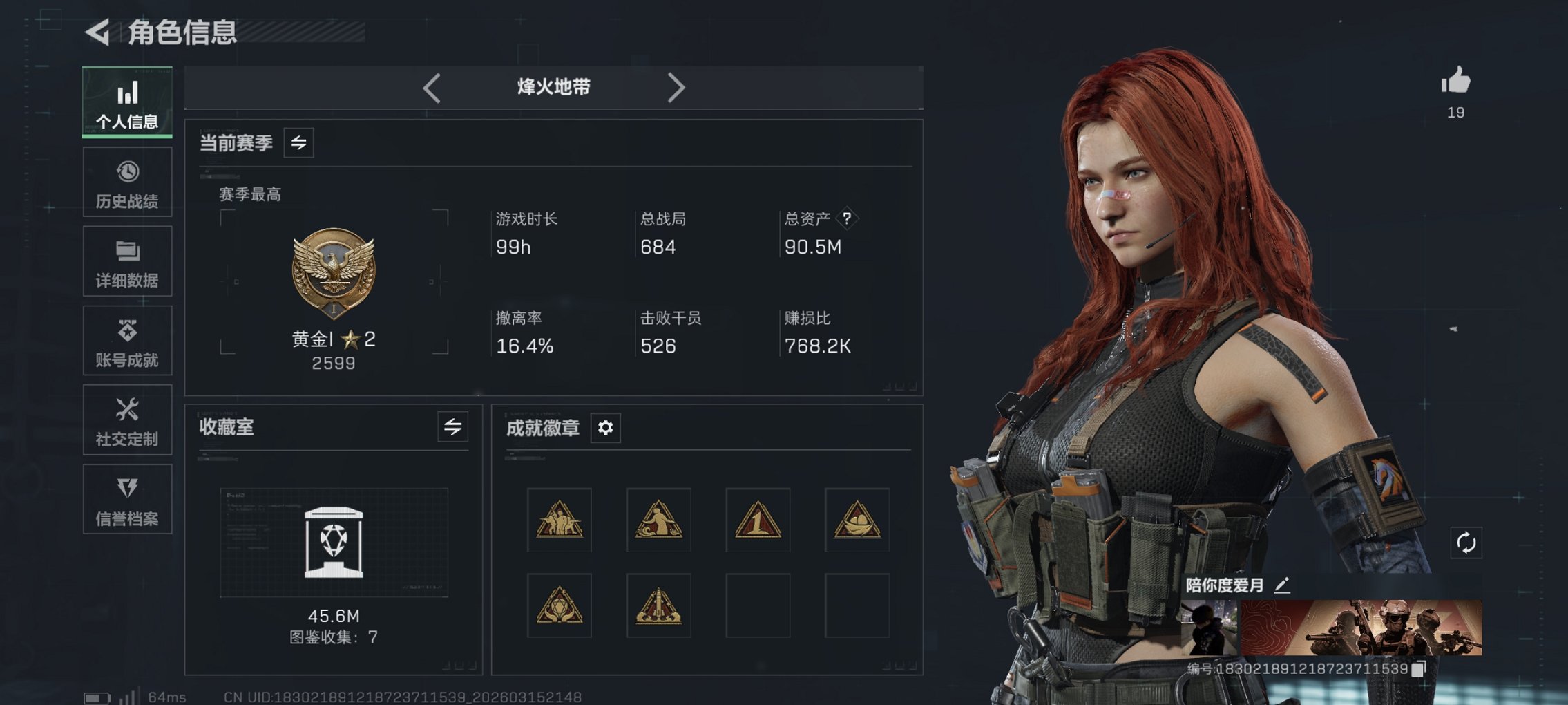Click the 总资产 question mark help icon
Viewport: 1568px width, 705px height.
point(846,218)
